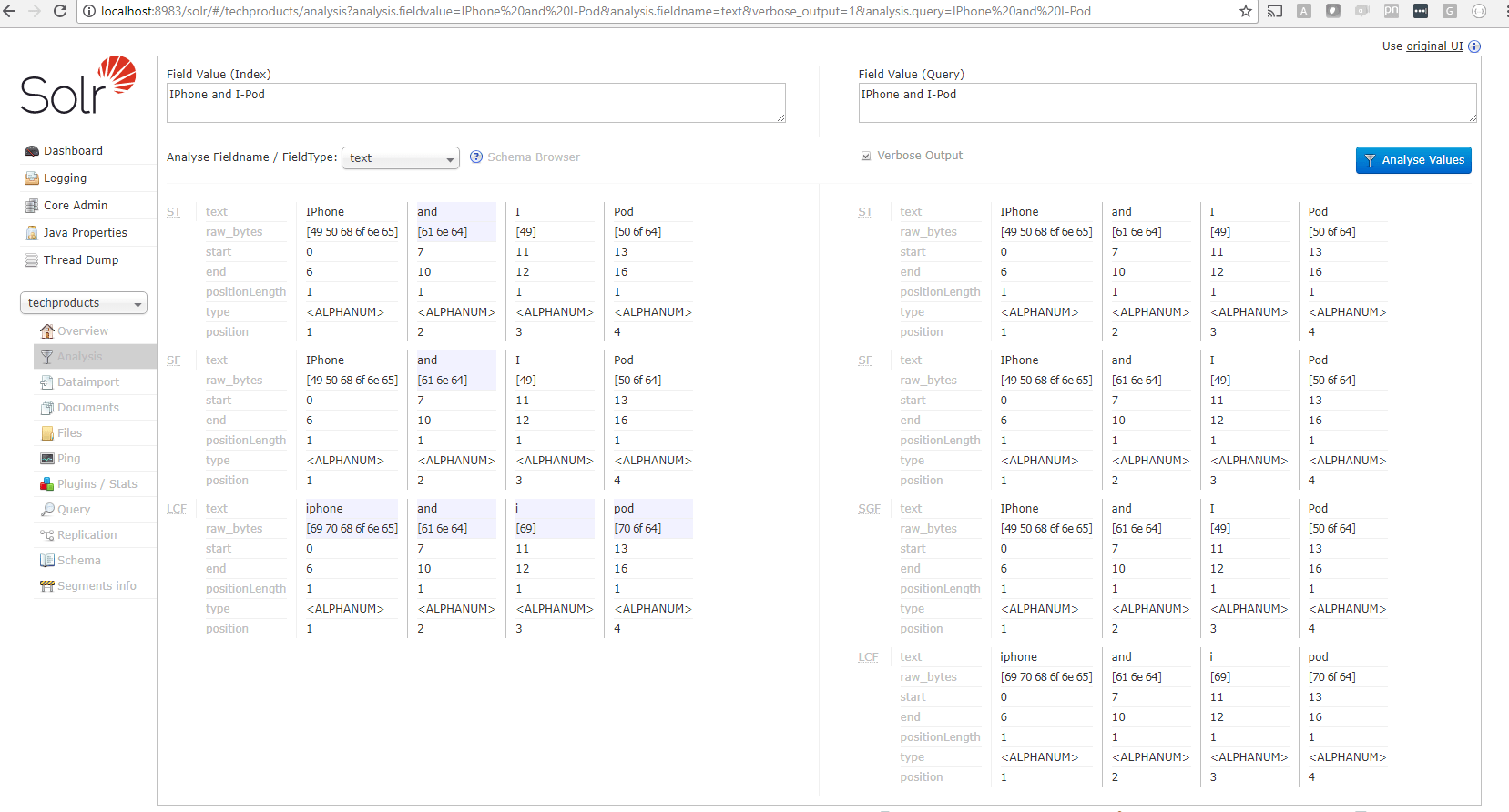Open the techproducts core selector dropdown
The width and height of the screenshot is (1509, 812).
[84, 303]
